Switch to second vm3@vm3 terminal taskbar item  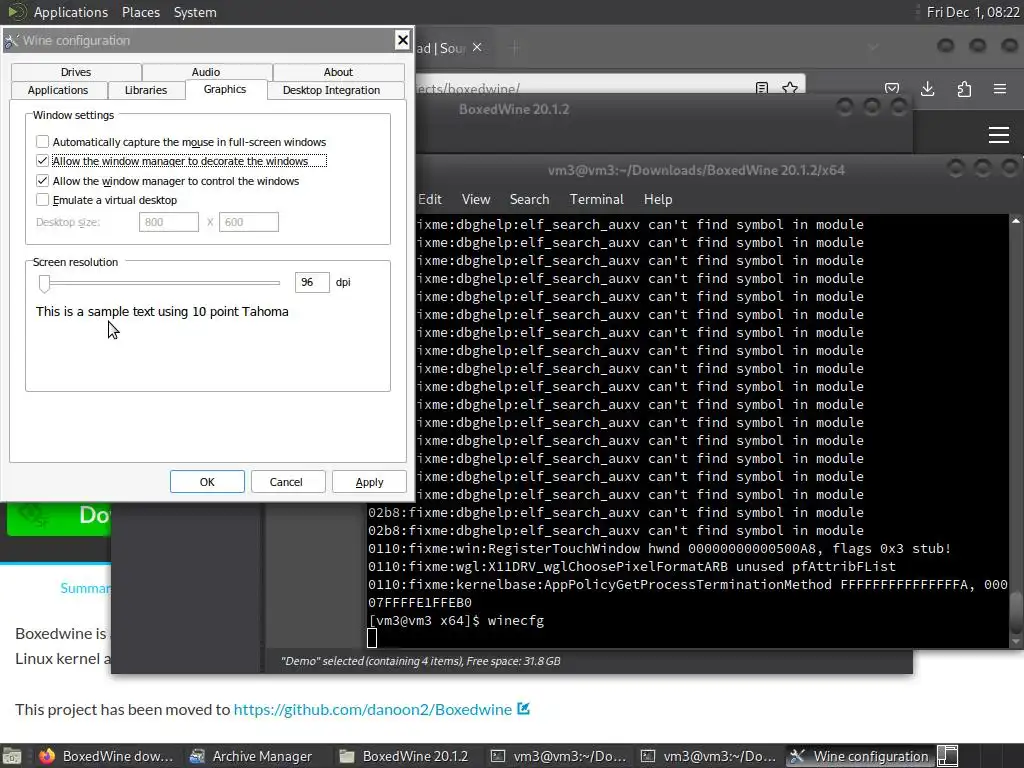click(x=709, y=756)
